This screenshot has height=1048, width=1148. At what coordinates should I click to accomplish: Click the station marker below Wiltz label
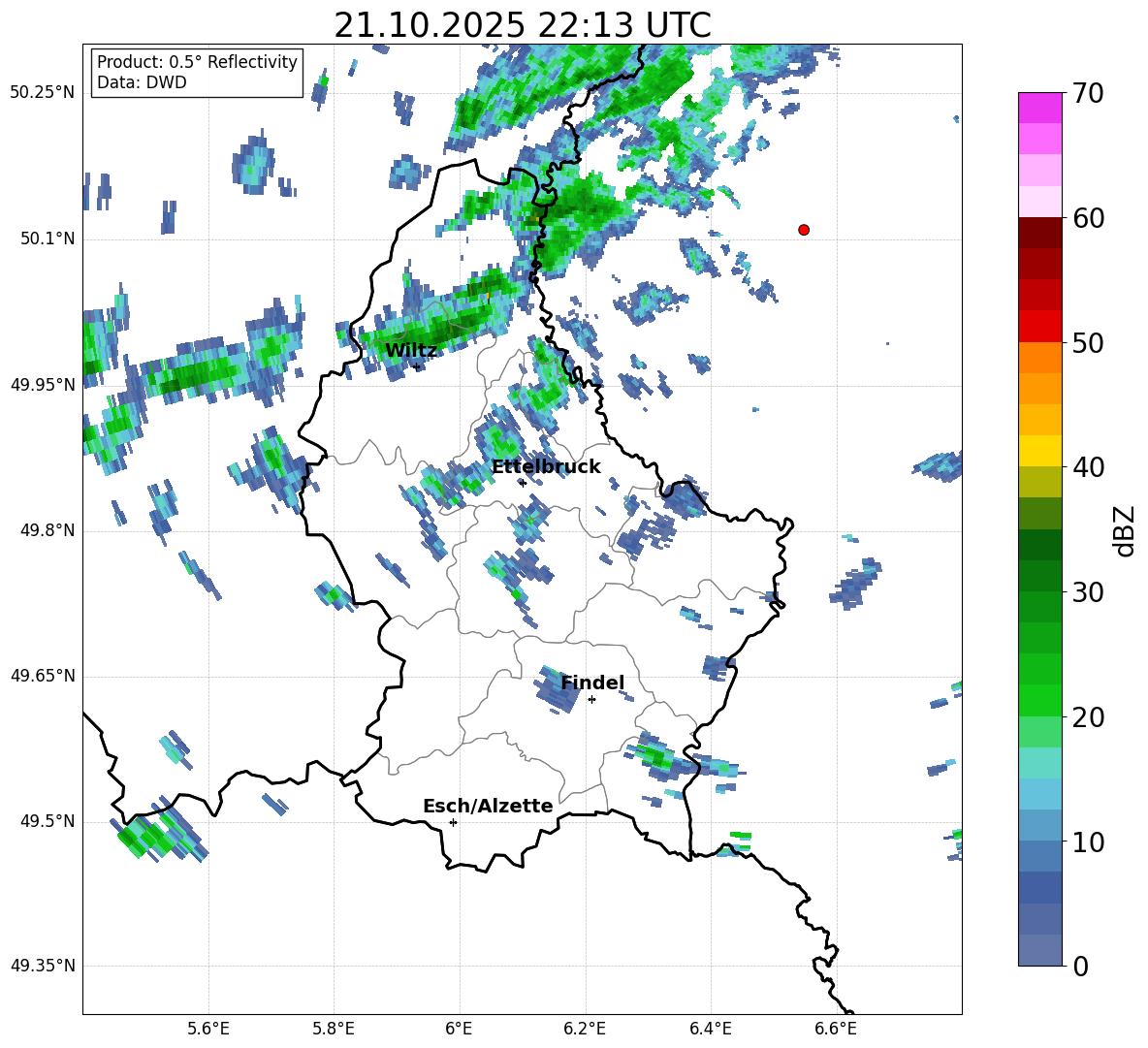coord(417,366)
